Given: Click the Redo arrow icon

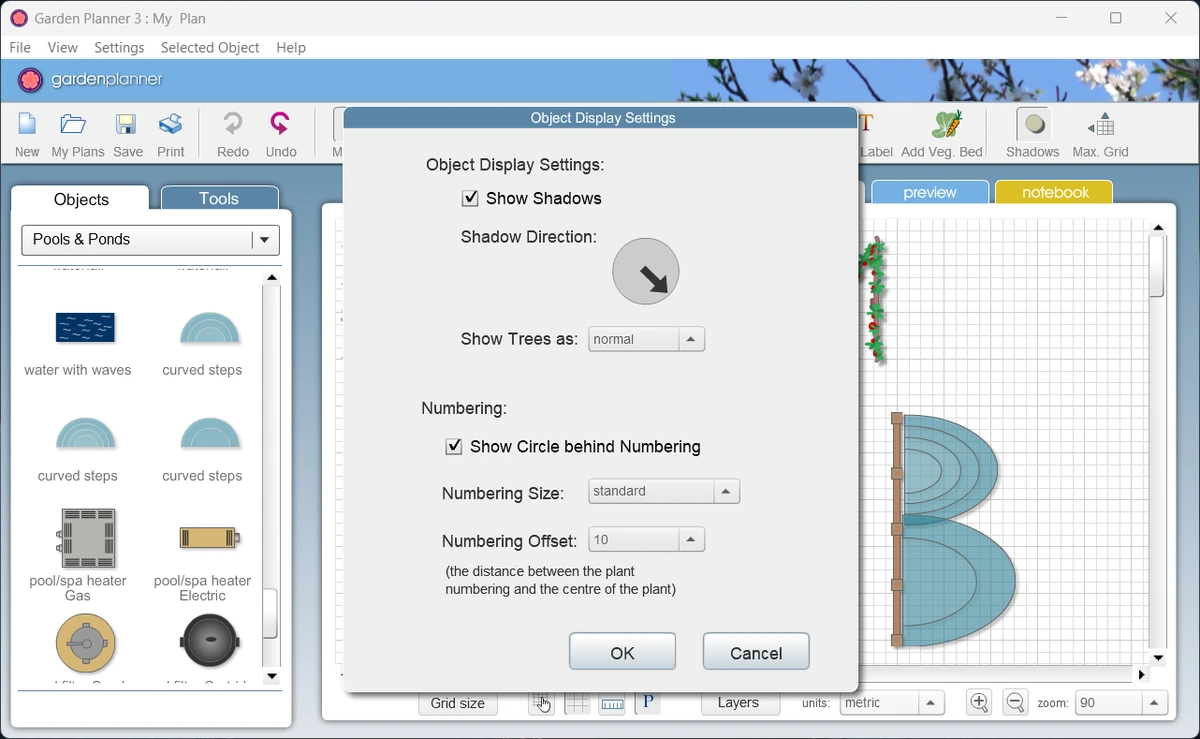Looking at the screenshot, I should [232, 125].
